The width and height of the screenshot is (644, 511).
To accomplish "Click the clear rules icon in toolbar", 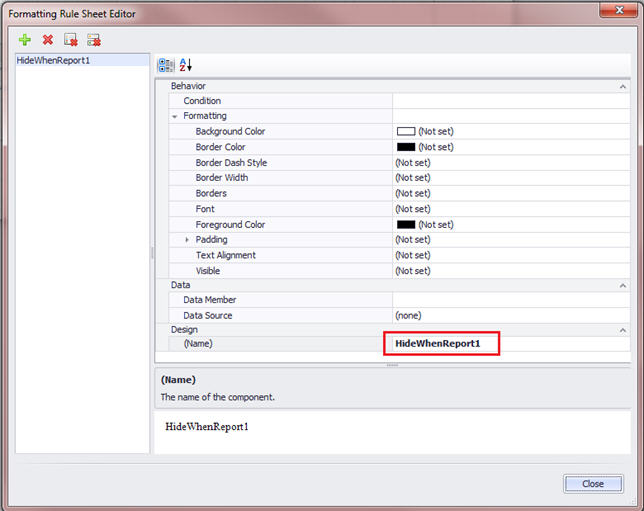I will click(x=70, y=39).
